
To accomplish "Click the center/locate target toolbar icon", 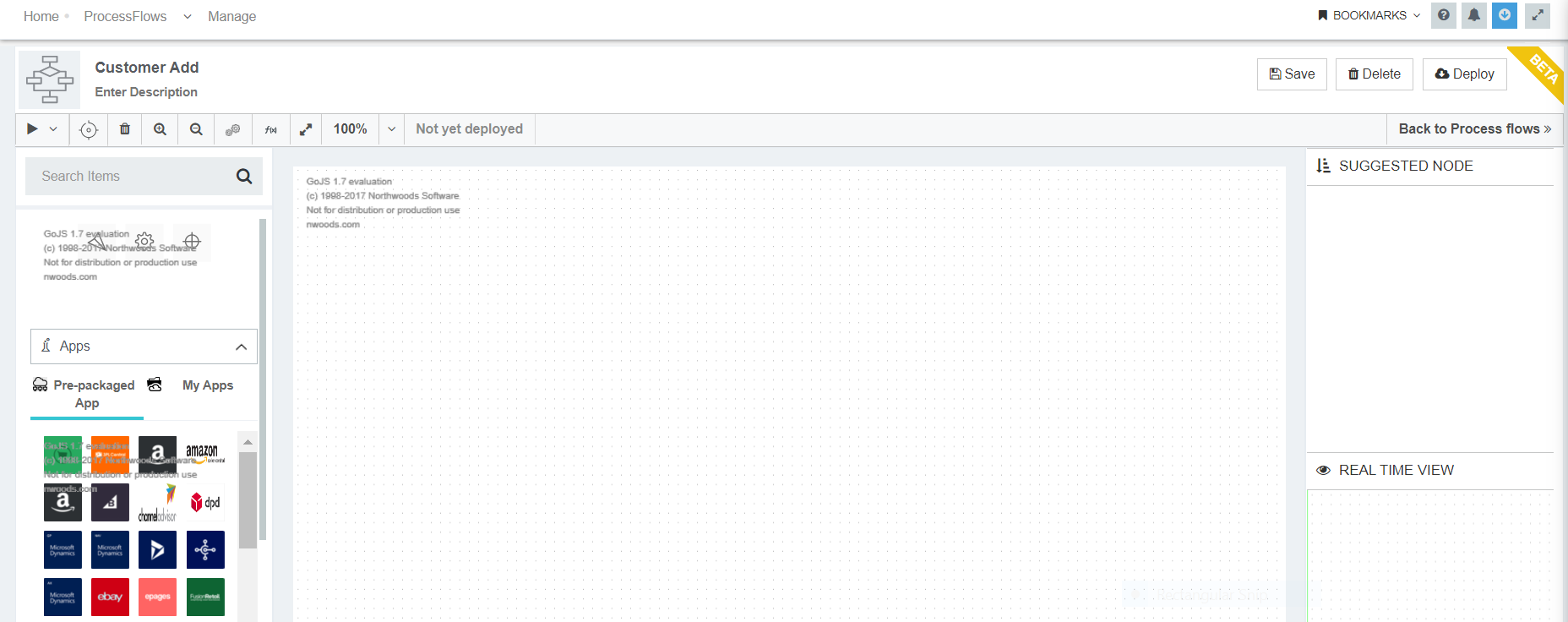I will (x=89, y=129).
